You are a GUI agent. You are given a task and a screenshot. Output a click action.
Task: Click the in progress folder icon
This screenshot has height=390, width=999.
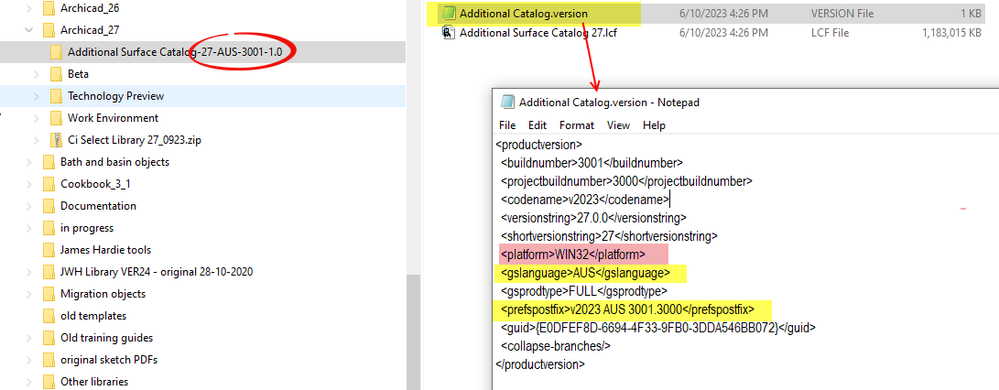point(48,228)
